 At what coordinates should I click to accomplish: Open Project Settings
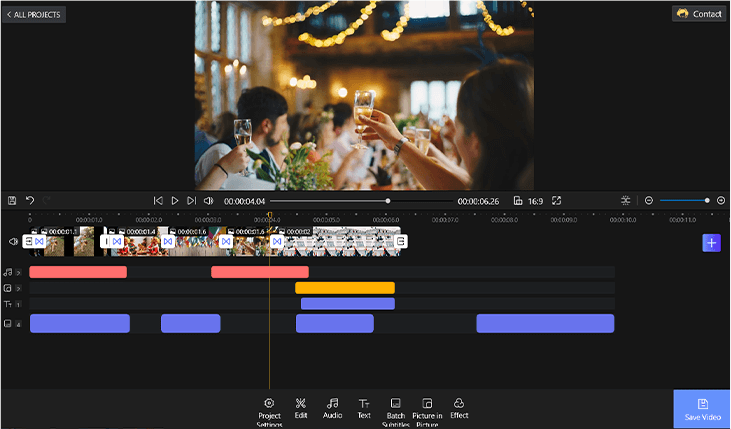coord(269,412)
